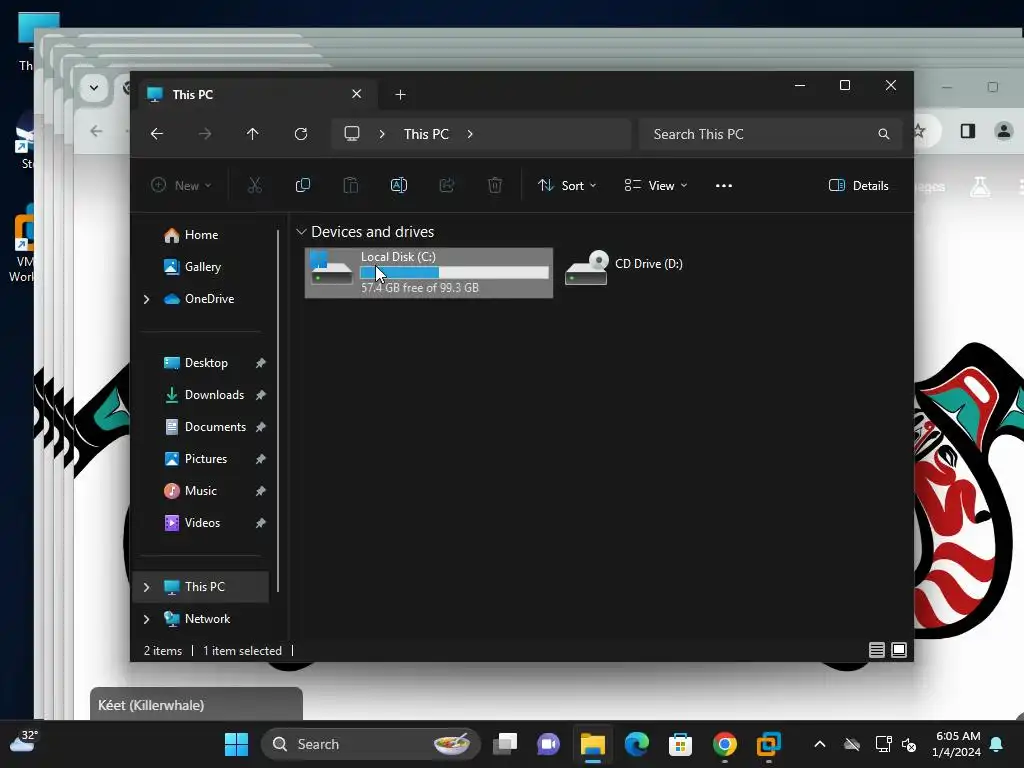The width and height of the screenshot is (1024, 768).
Task: Open the See more ellipsis menu
Action: [724, 185]
